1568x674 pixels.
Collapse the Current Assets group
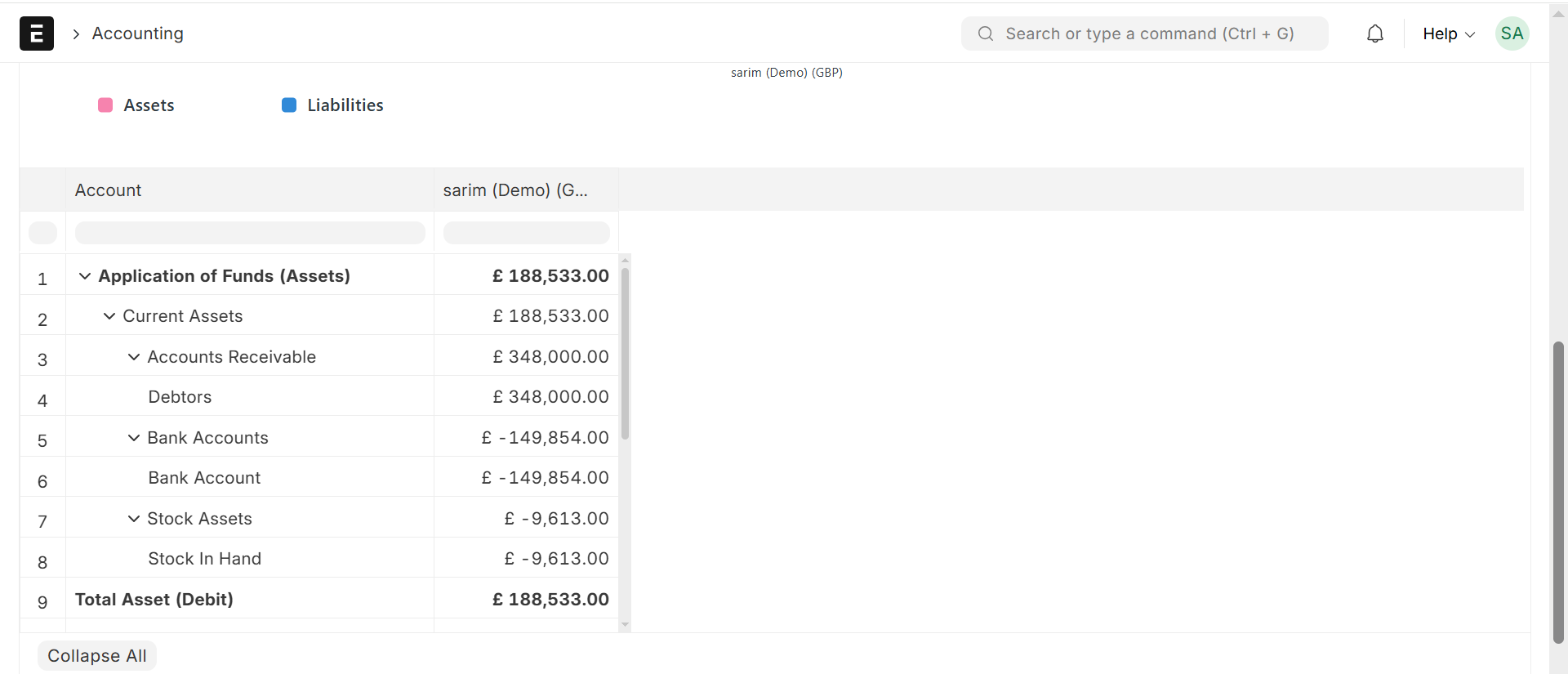109,316
